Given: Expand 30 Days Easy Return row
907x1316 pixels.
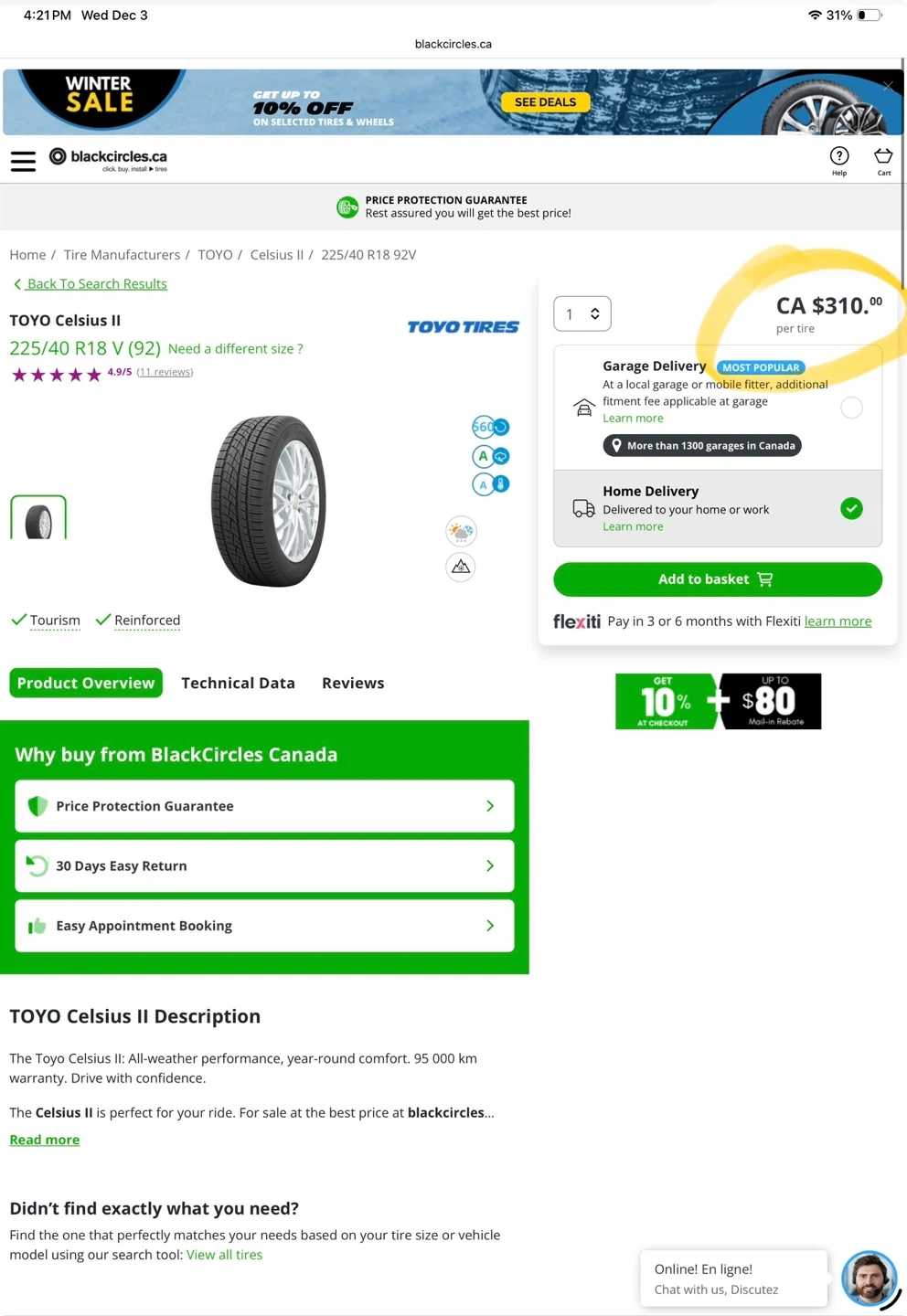Looking at the screenshot, I should click(264, 865).
